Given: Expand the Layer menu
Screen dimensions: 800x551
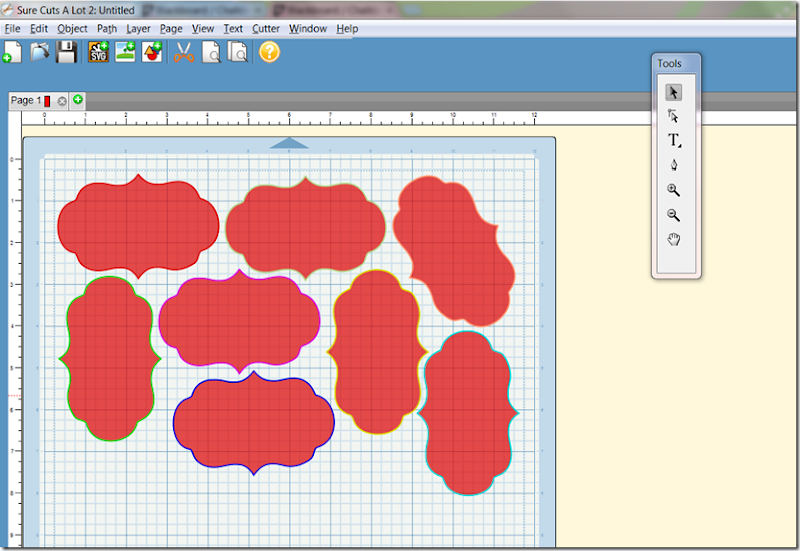Looking at the screenshot, I should (x=138, y=29).
